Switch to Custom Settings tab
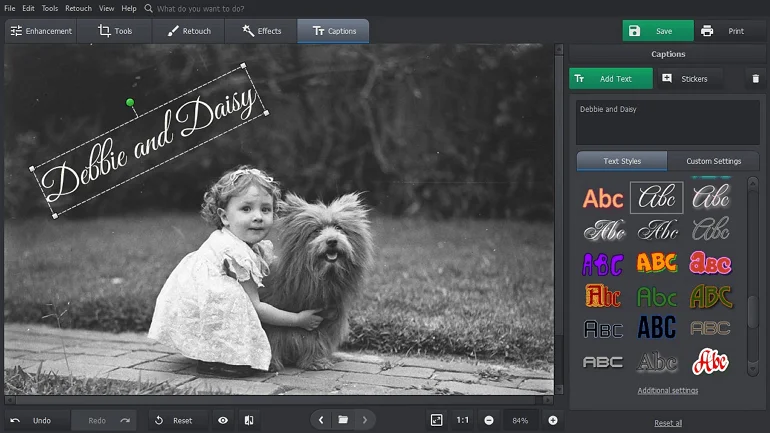The image size is (770, 433). coord(713,161)
